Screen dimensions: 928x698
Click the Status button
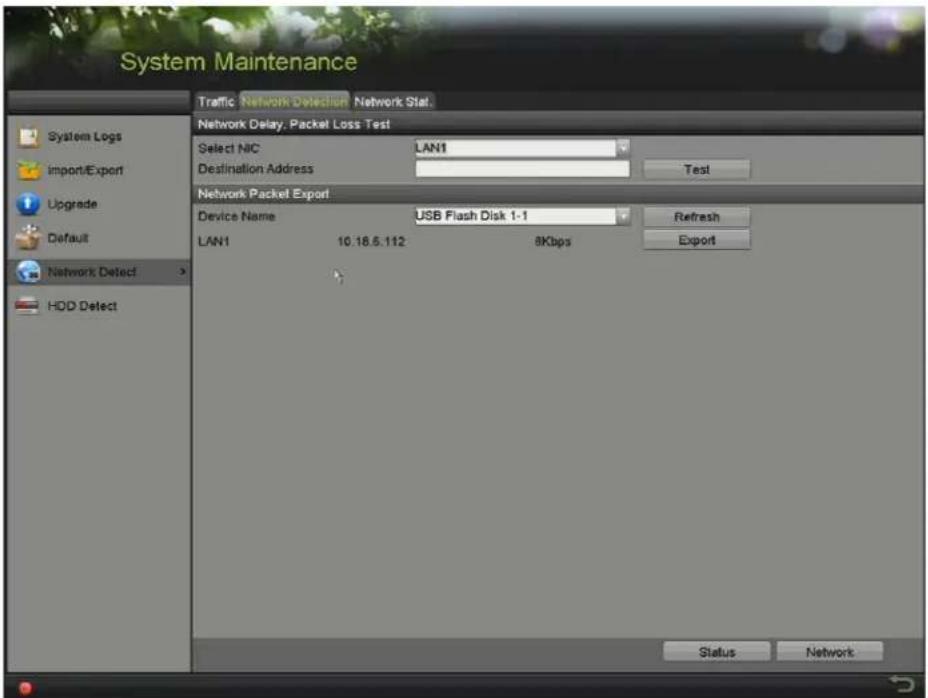click(717, 652)
